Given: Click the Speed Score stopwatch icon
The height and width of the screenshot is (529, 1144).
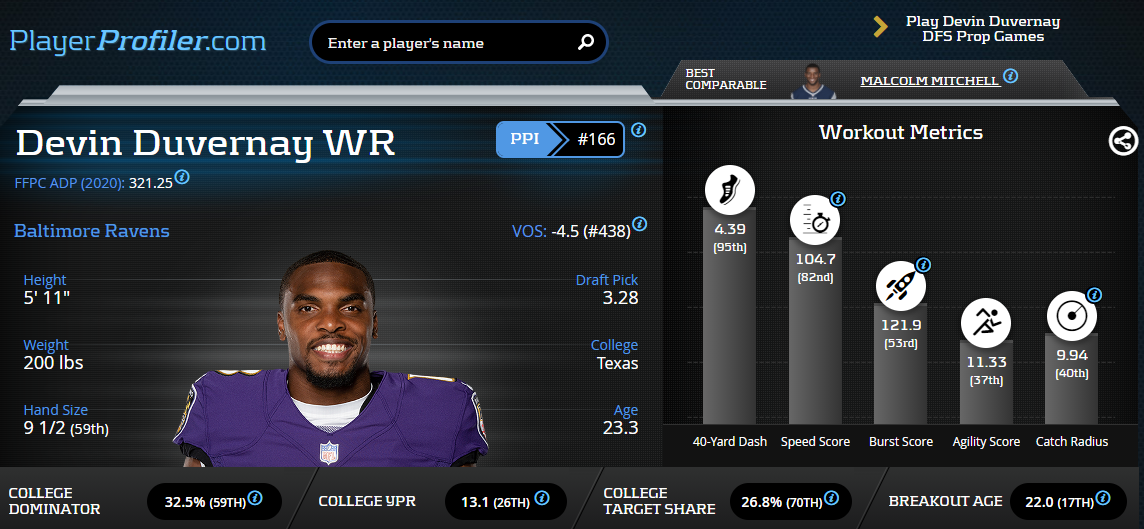Looking at the screenshot, I should [815, 219].
